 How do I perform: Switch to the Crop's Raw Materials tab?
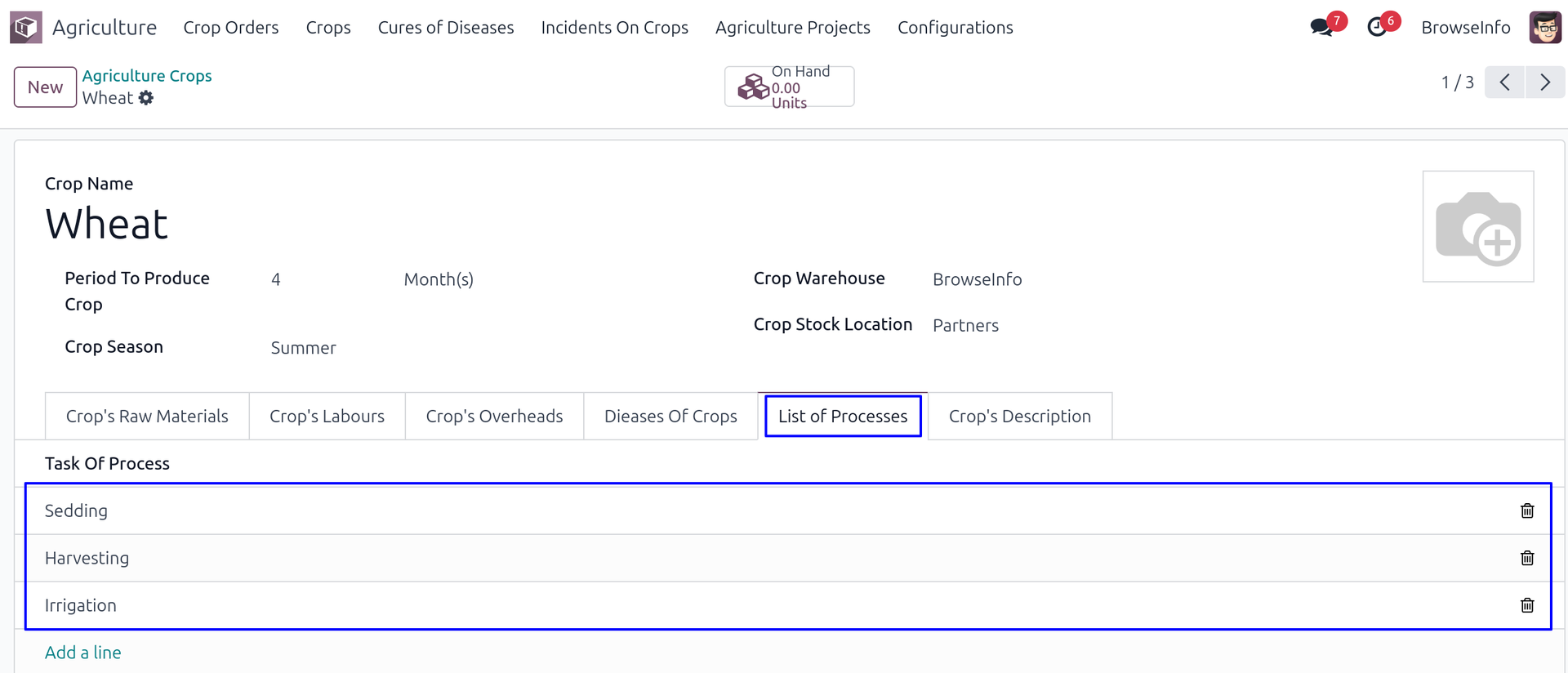[147, 417]
